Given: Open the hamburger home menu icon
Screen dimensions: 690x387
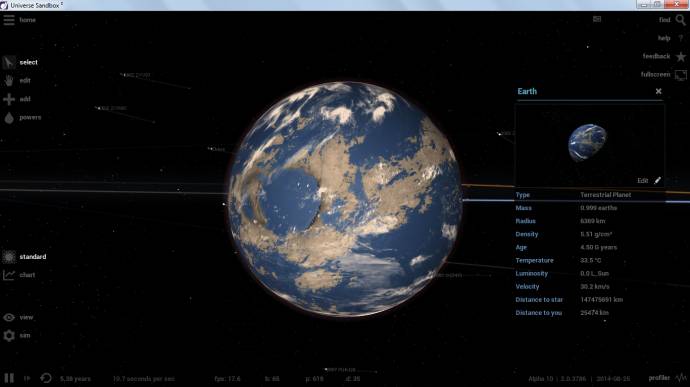Looking at the screenshot, I should [x=9, y=20].
